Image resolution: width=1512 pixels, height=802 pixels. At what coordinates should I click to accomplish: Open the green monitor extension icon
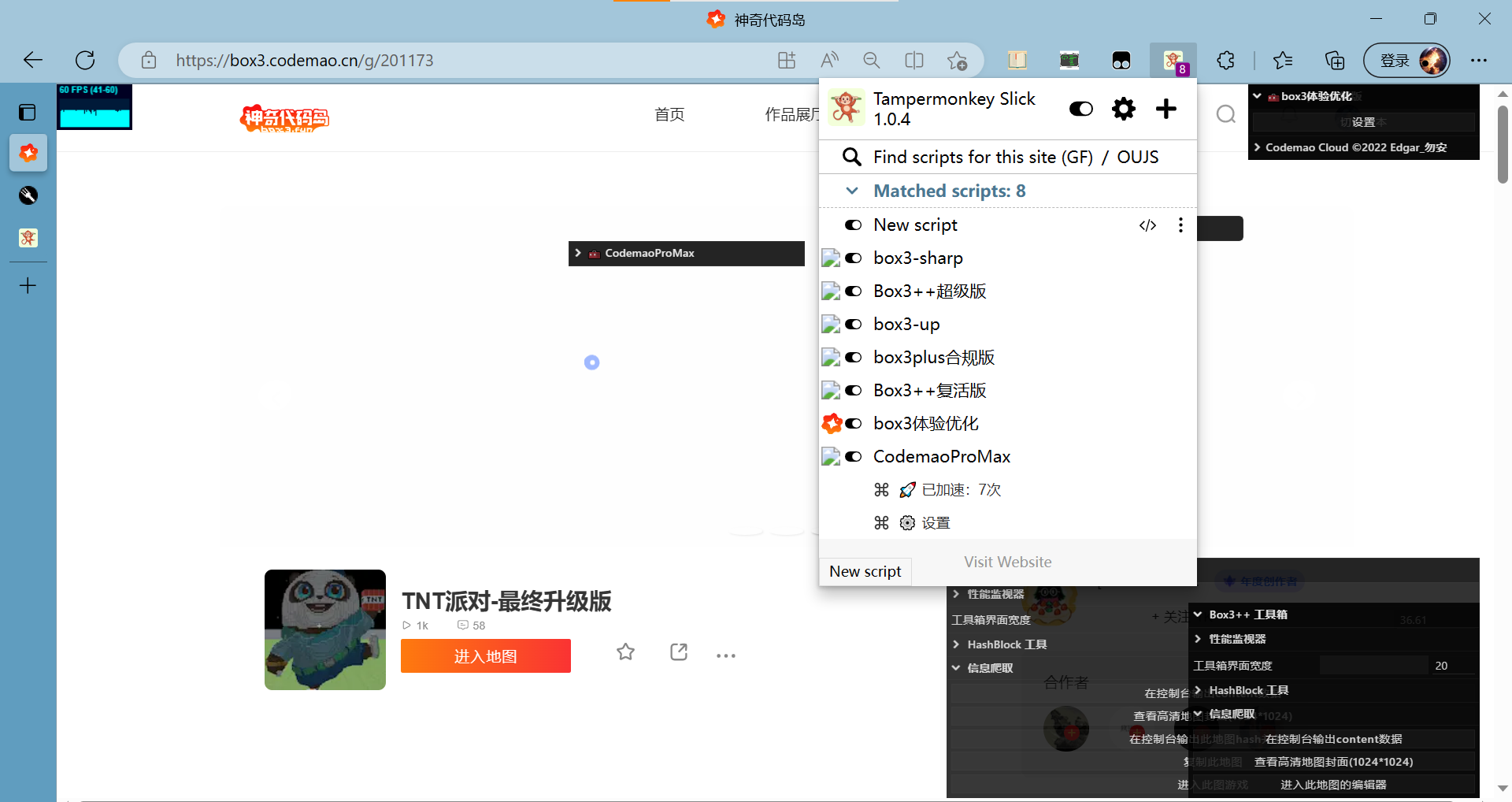pos(1069,60)
